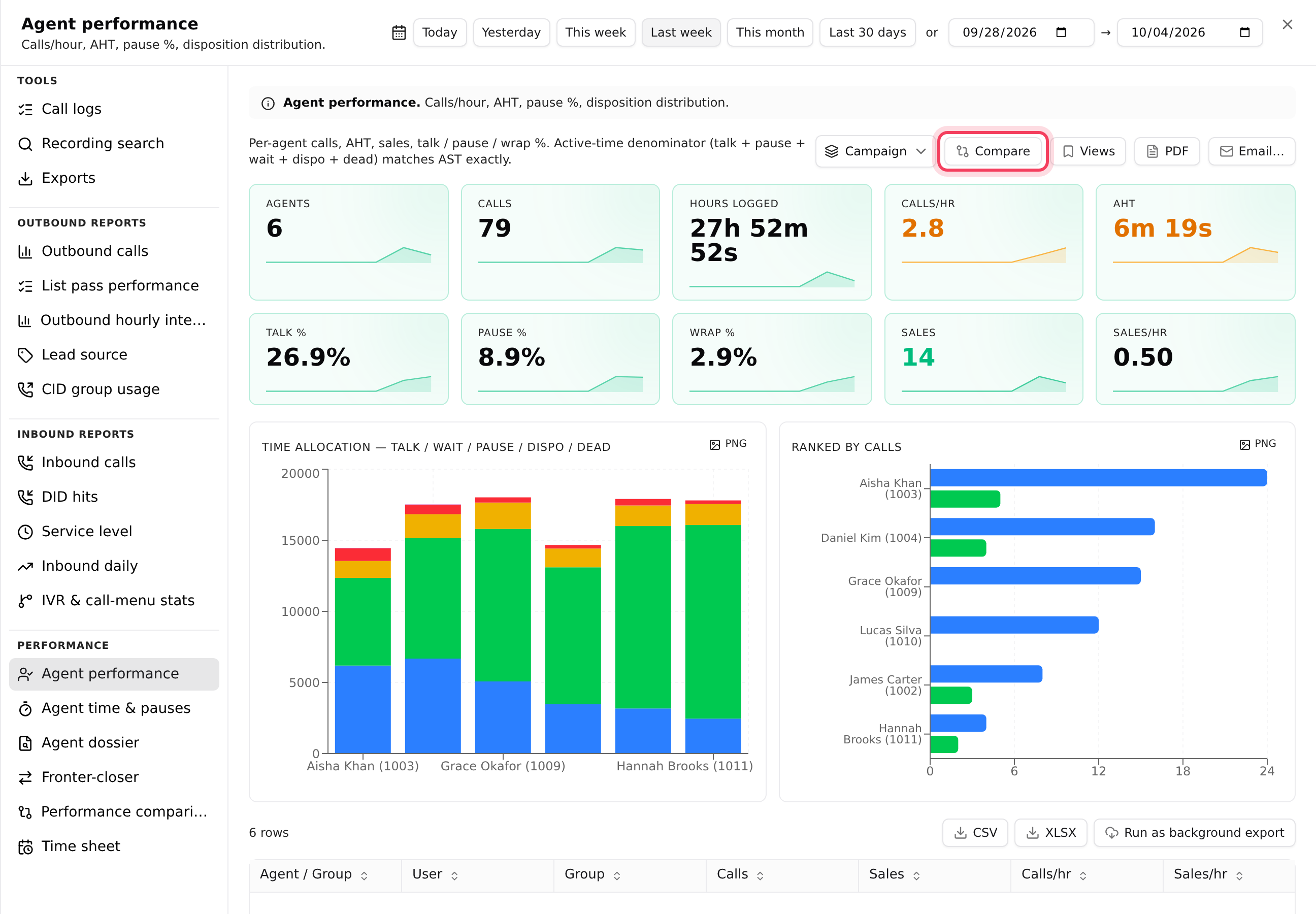
Task: Run as background export
Action: tap(1195, 833)
